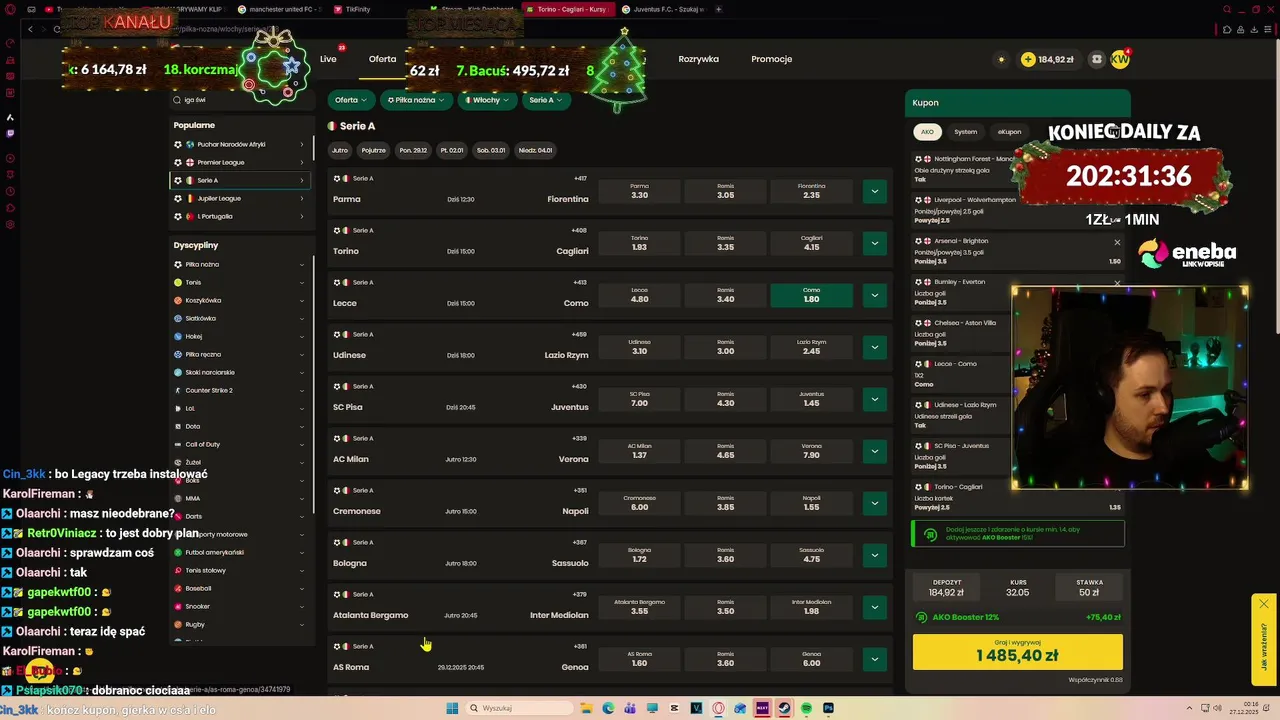1280x720 pixels.
Task: Expand the Koszykówka discipline
Action: (x=240, y=300)
